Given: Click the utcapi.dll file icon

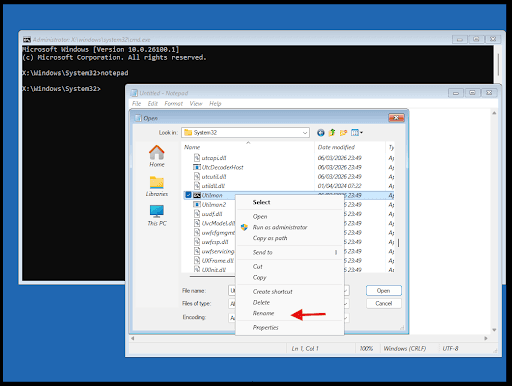Looking at the screenshot, I should [x=197, y=158].
